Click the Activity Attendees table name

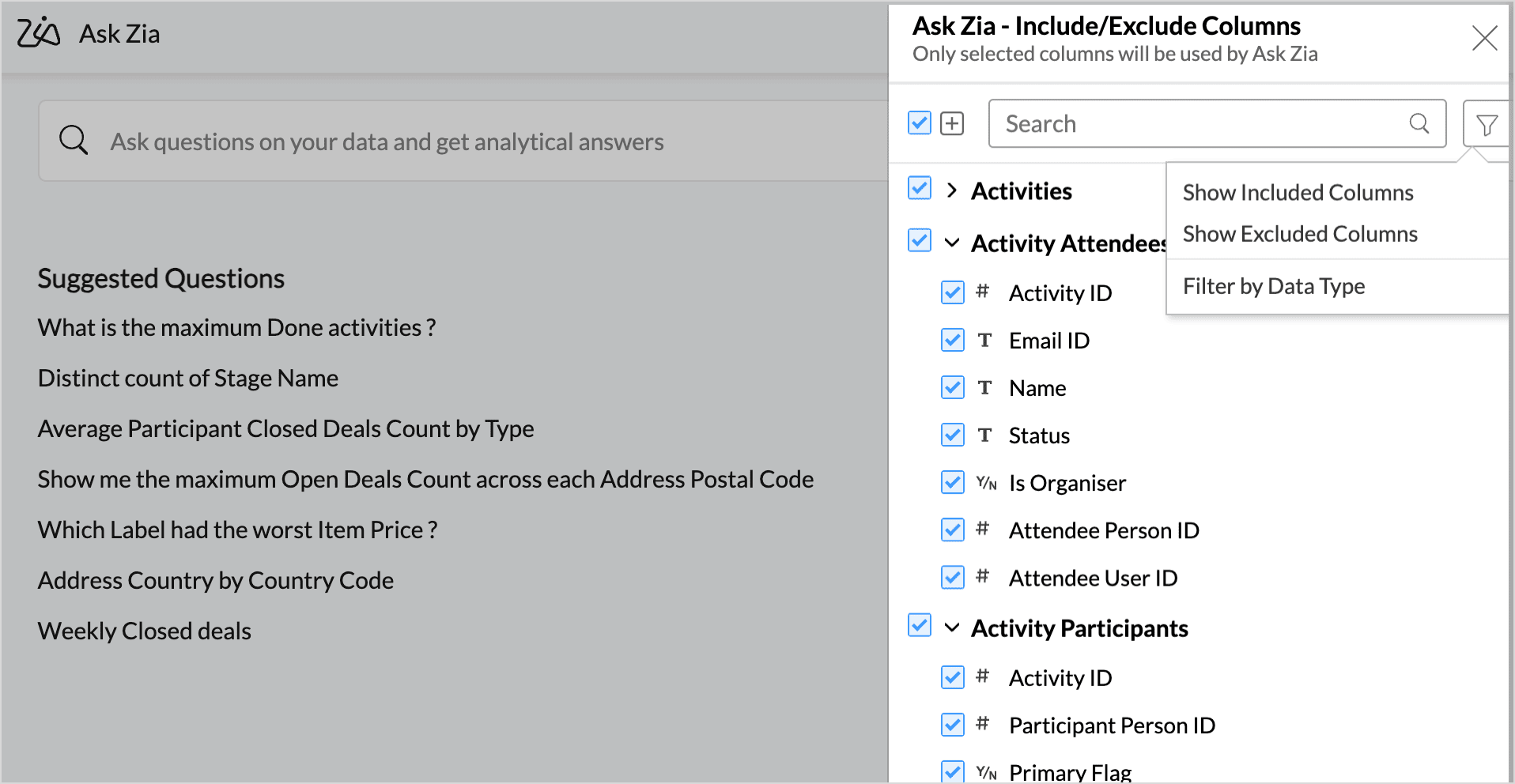click(x=1069, y=243)
